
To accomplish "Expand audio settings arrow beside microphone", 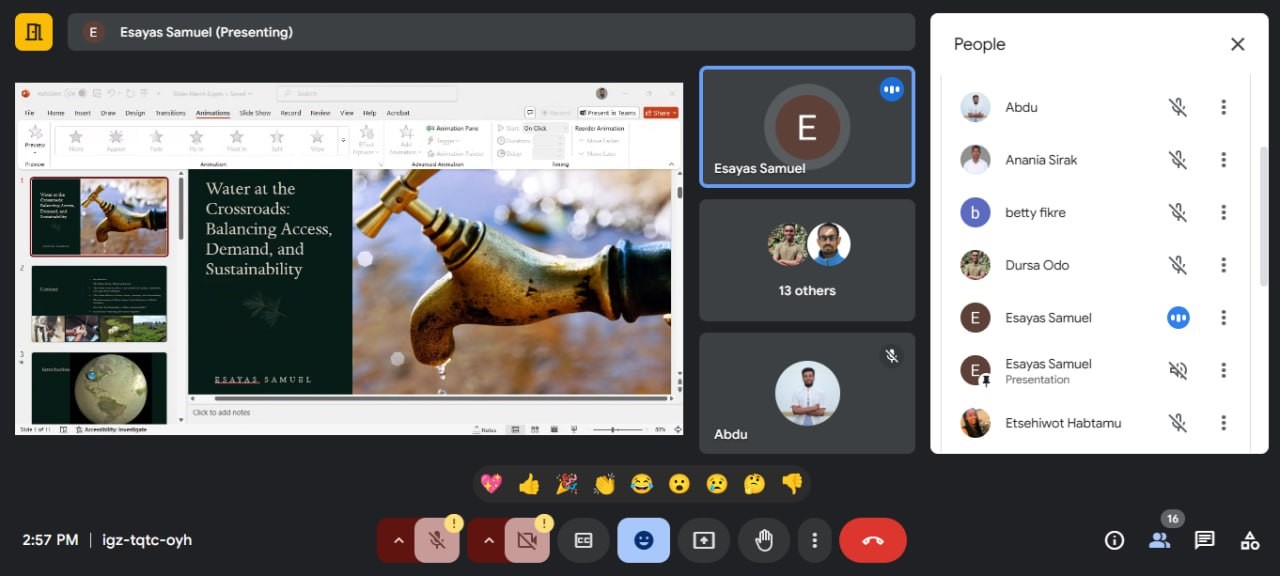I will 398,540.
